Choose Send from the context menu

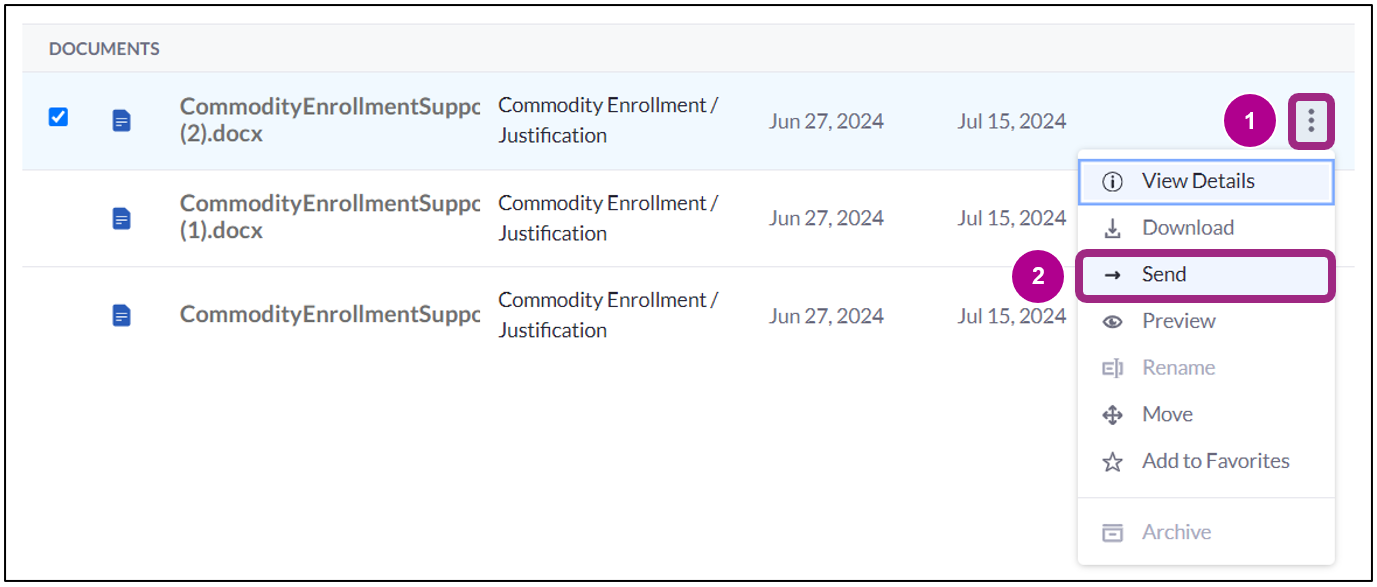(x=1165, y=273)
